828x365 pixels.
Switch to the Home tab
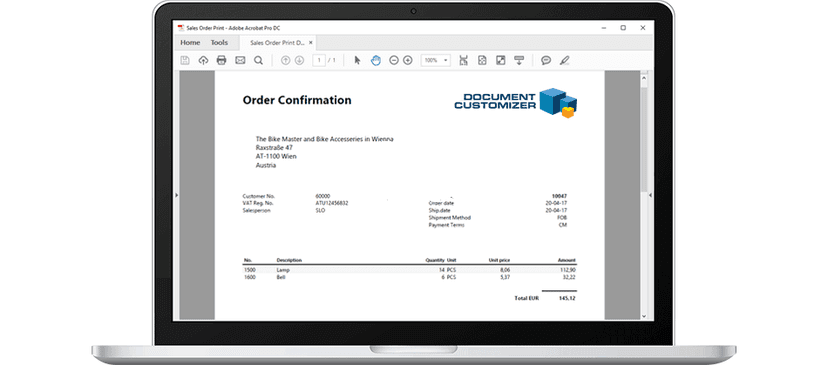(190, 43)
